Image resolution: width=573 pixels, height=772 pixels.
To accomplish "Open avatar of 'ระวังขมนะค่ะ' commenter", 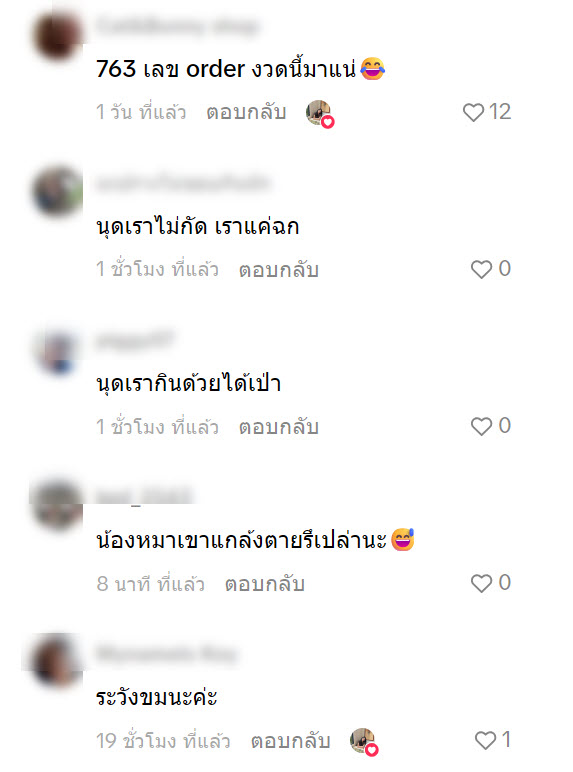I will [x=58, y=661].
